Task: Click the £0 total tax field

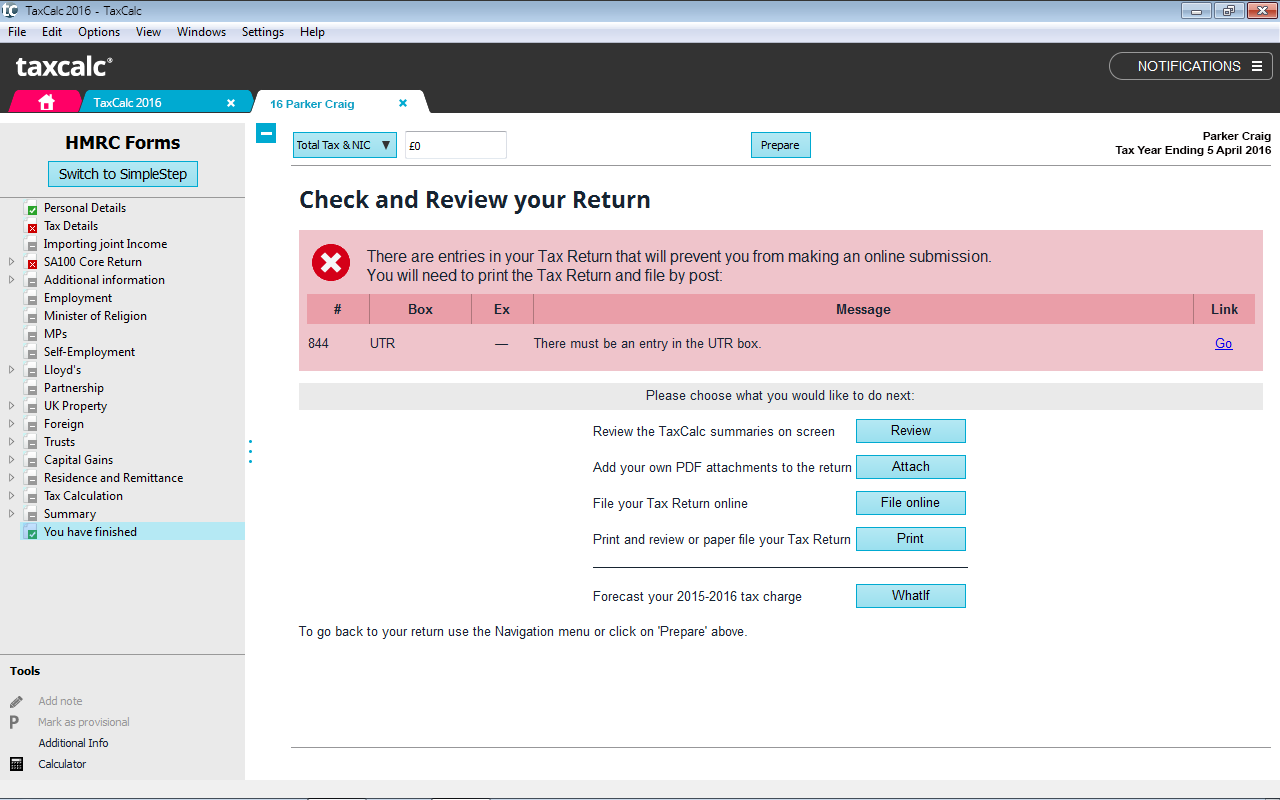Action: [x=455, y=145]
